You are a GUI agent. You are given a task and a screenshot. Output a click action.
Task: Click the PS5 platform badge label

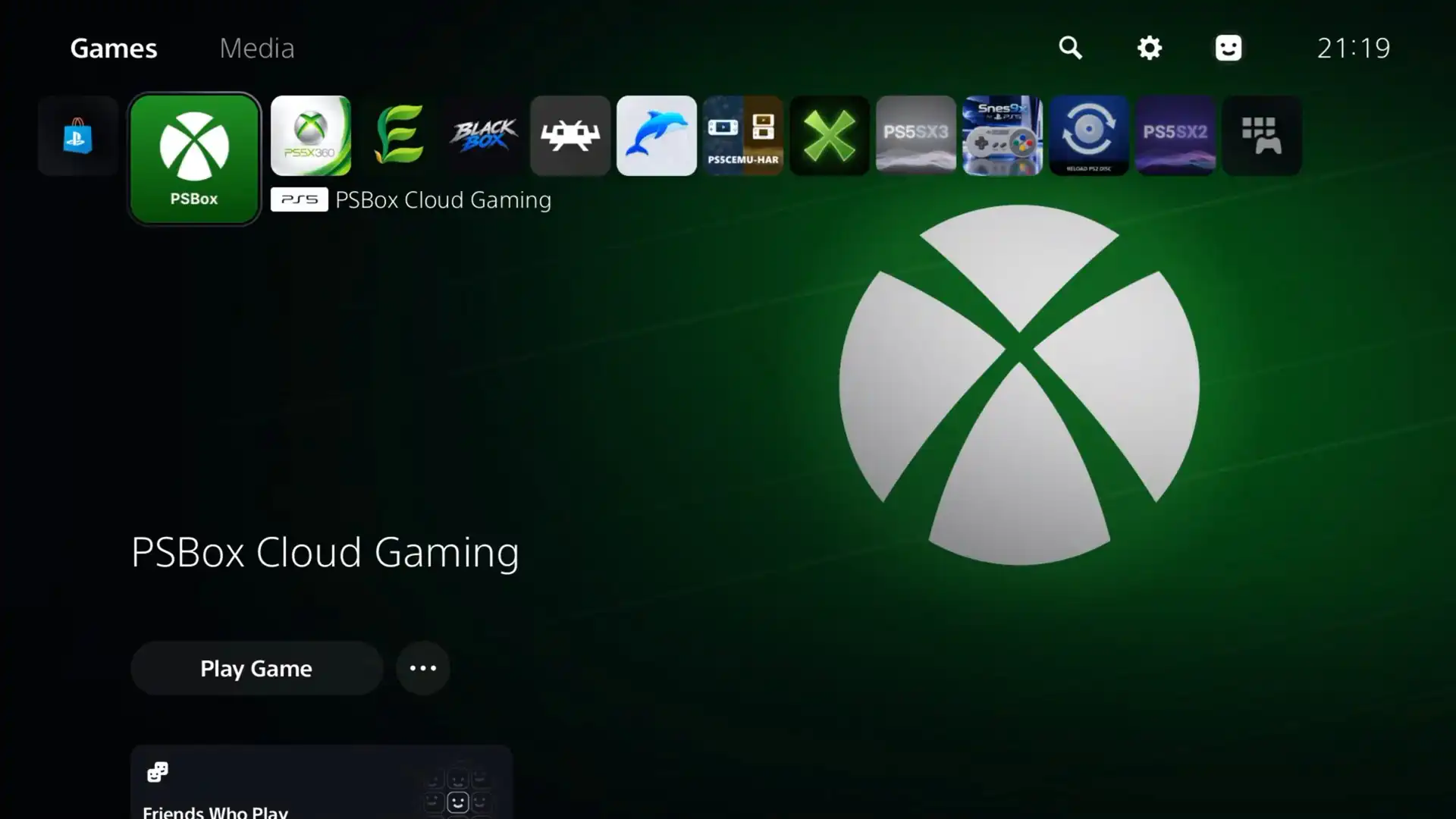tap(300, 199)
